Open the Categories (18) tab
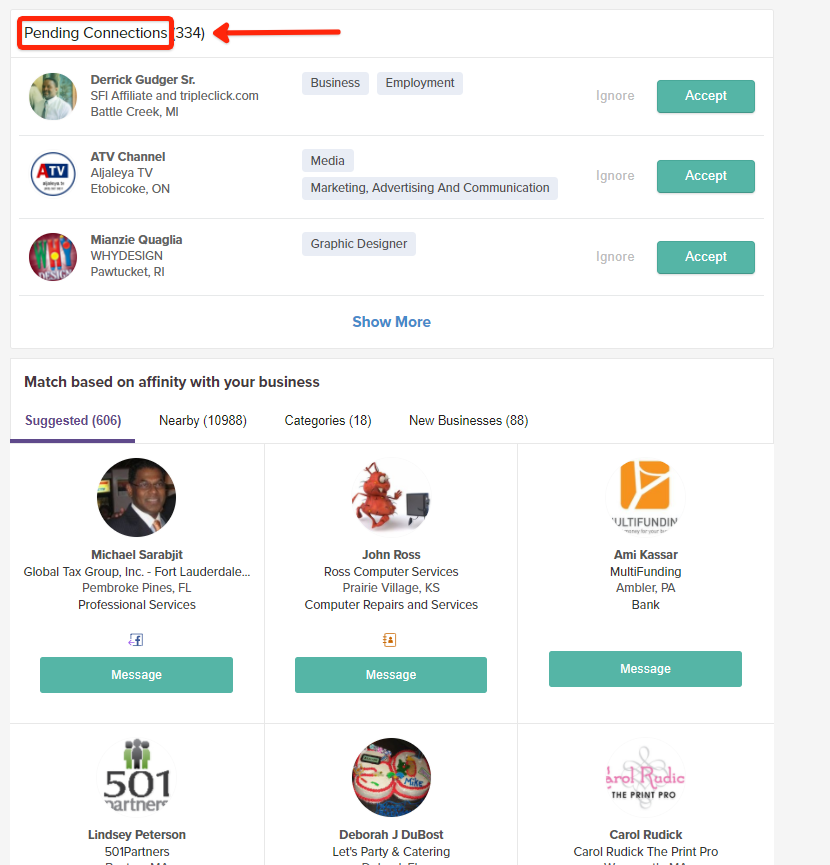The width and height of the screenshot is (830, 865). tap(328, 420)
